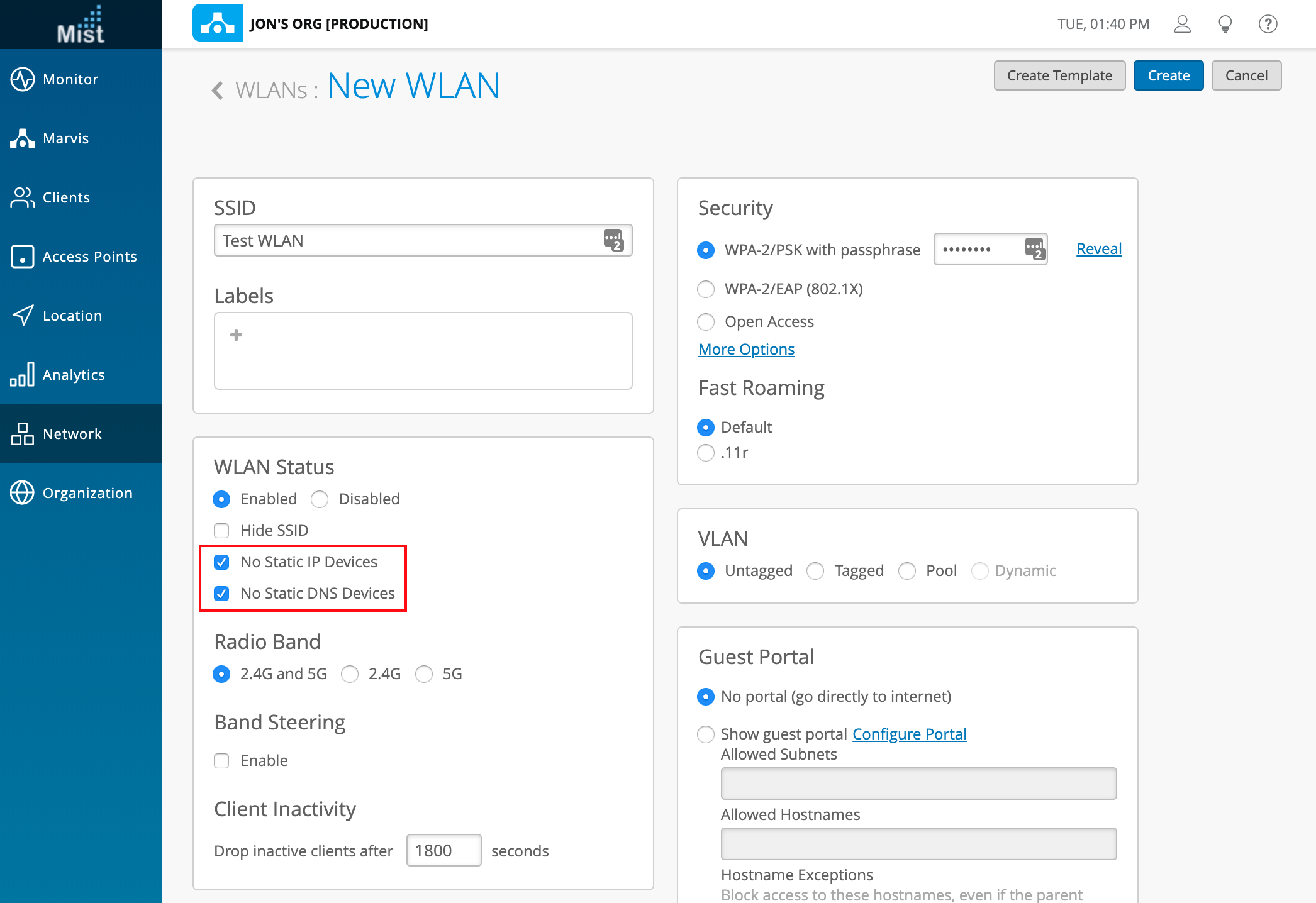1316x903 pixels.
Task: Enable Band Steering checkbox
Action: click(x=221, y=761)
